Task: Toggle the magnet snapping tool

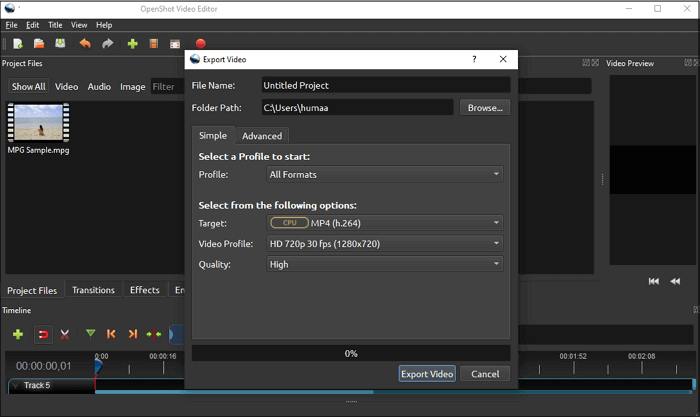Action: pyautogui.click(x=43, y=334)
